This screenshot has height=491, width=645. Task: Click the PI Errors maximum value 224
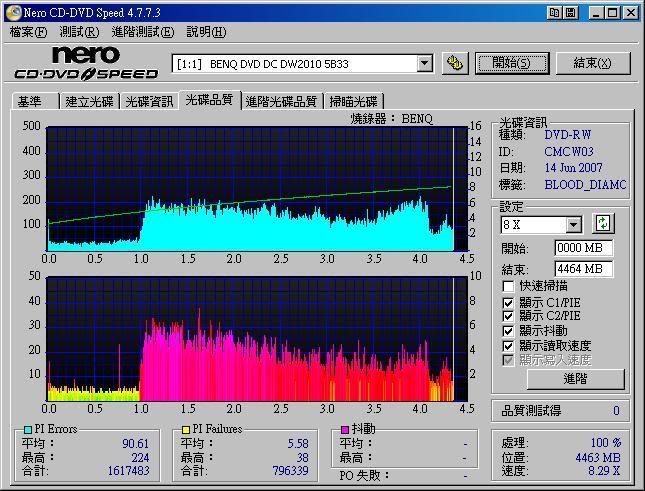[x=140, y=458]
